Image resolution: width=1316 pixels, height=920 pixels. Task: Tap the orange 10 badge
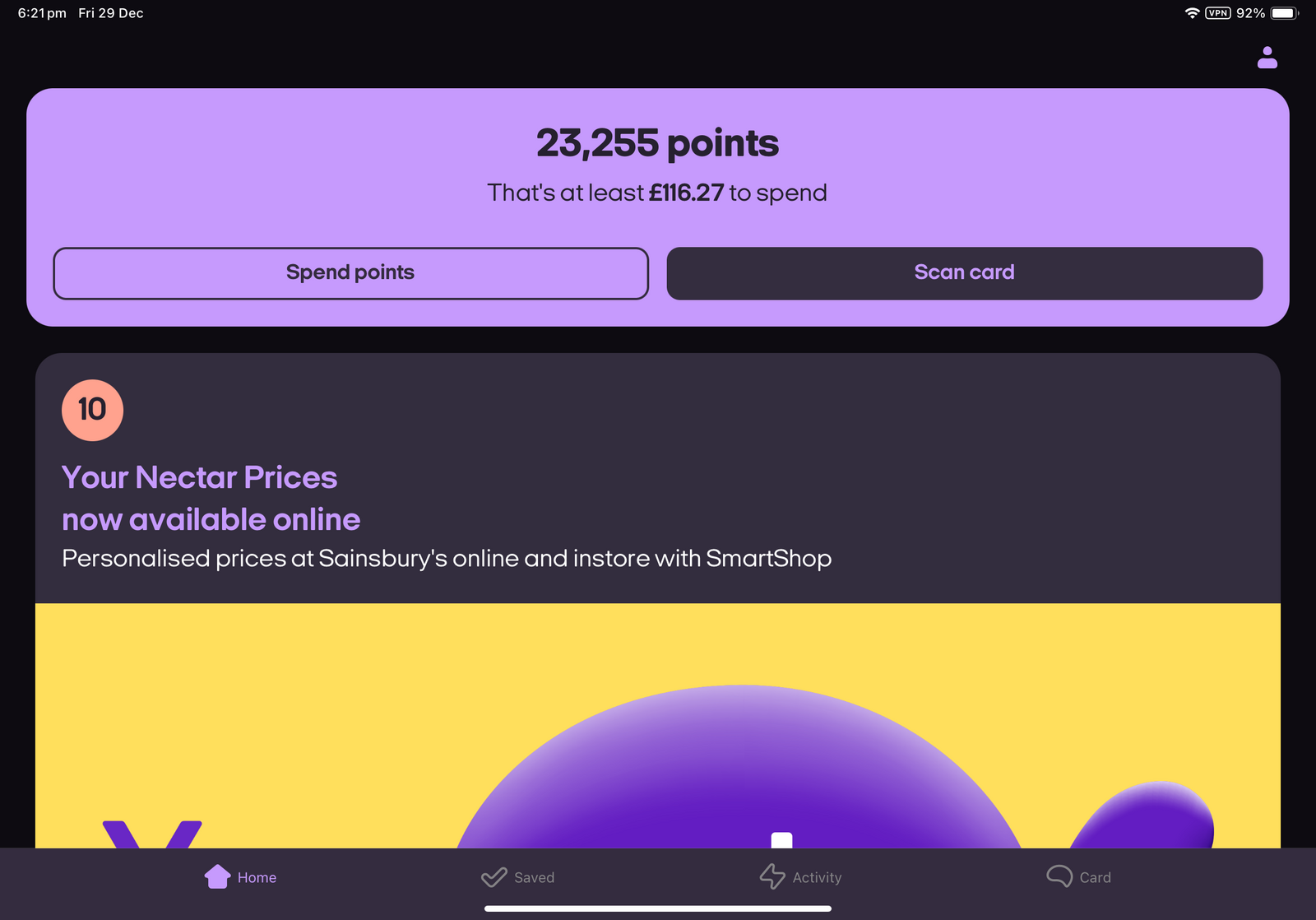pyautogui.click(x=92, y=410)
